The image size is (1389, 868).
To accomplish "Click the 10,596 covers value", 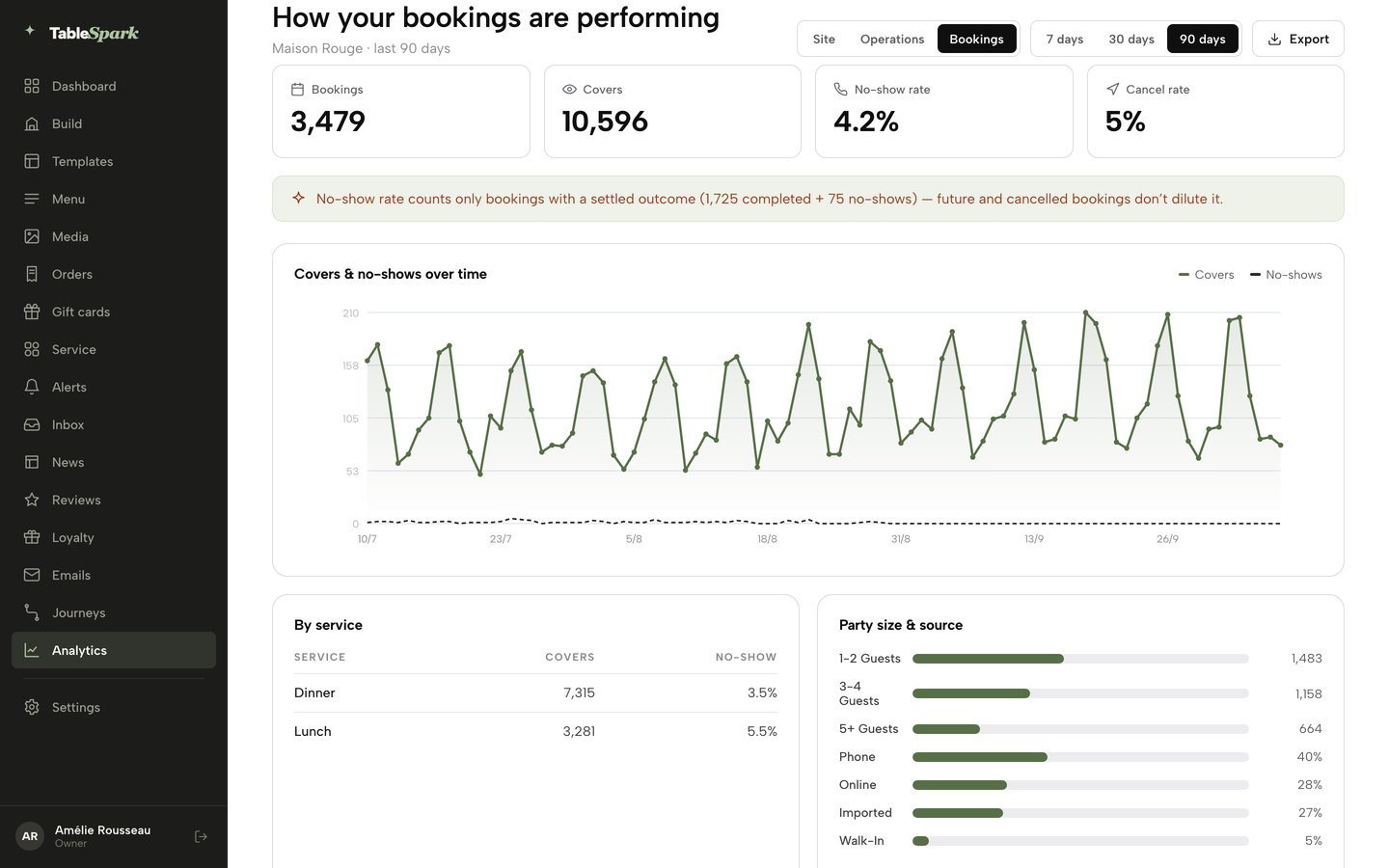I will tap(605, 122).
